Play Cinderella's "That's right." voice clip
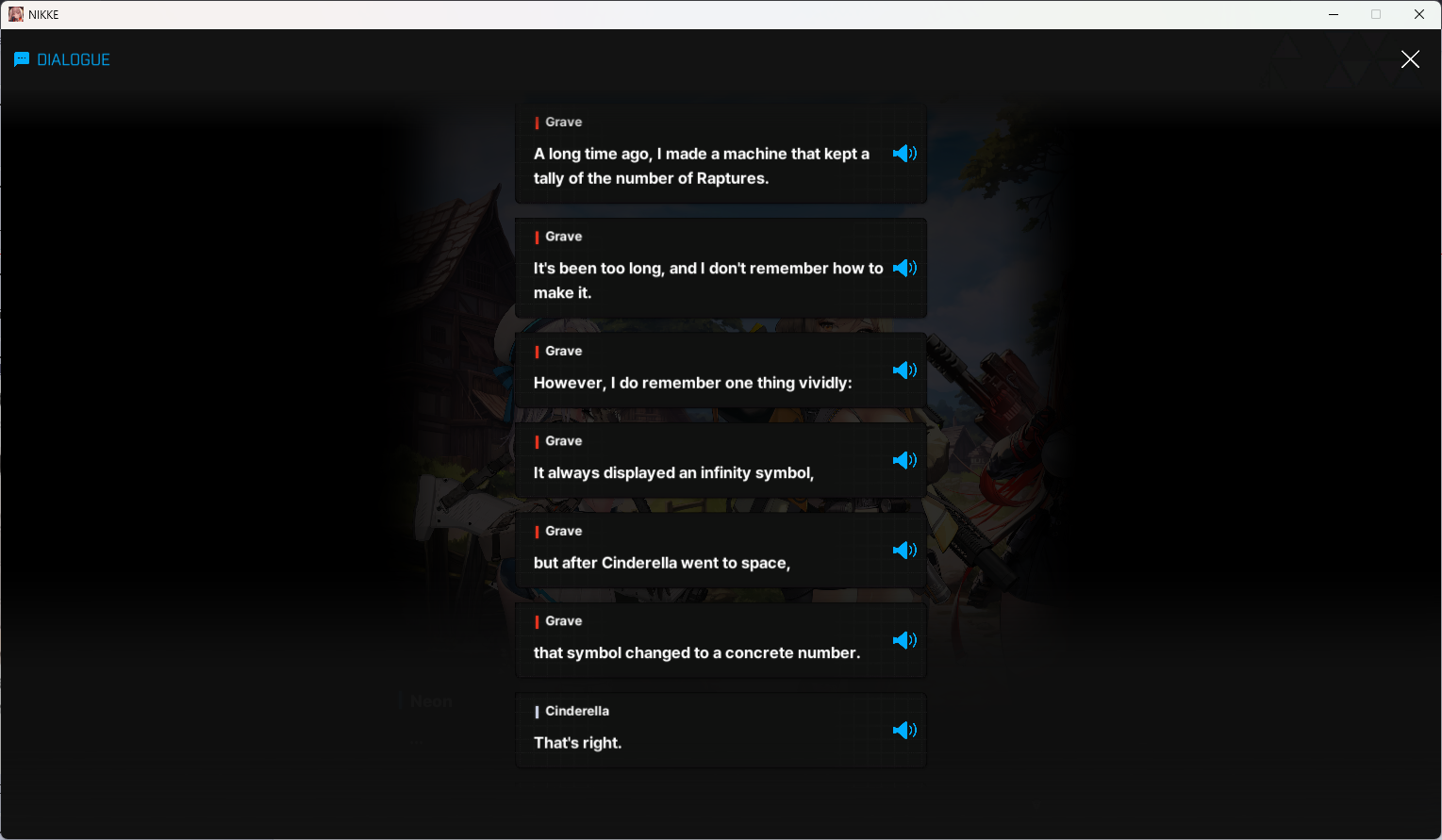 click(x=904, y=730)
